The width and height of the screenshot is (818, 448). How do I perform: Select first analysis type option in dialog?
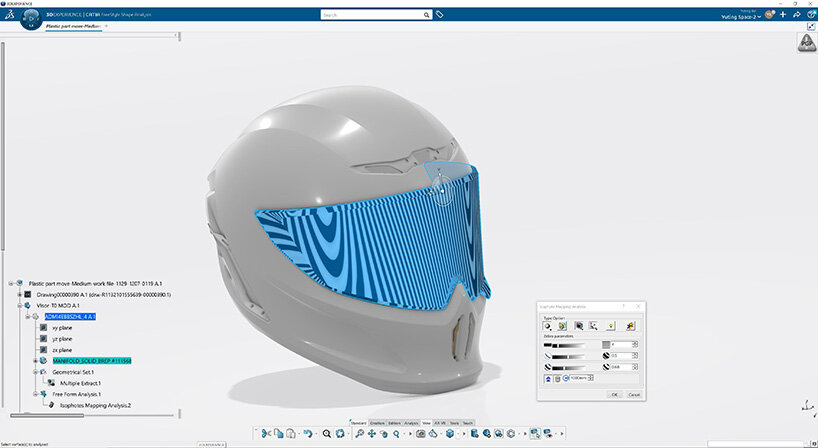coord(548,326)
